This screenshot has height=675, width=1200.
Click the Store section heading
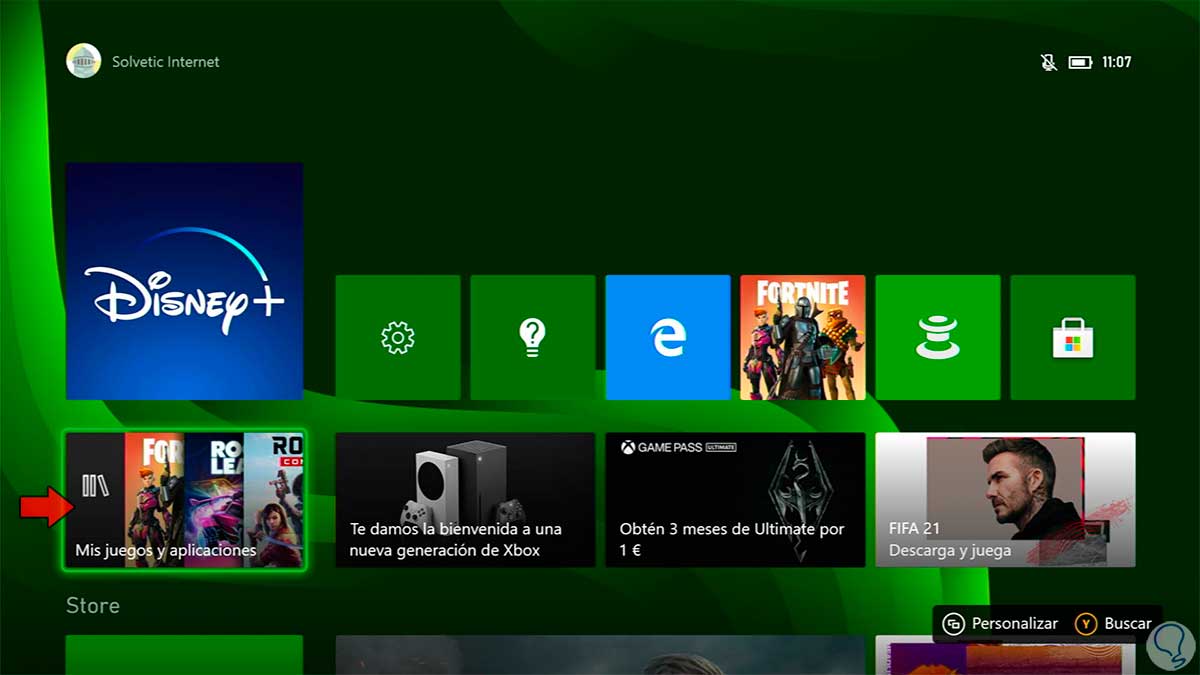coord(93,606)
